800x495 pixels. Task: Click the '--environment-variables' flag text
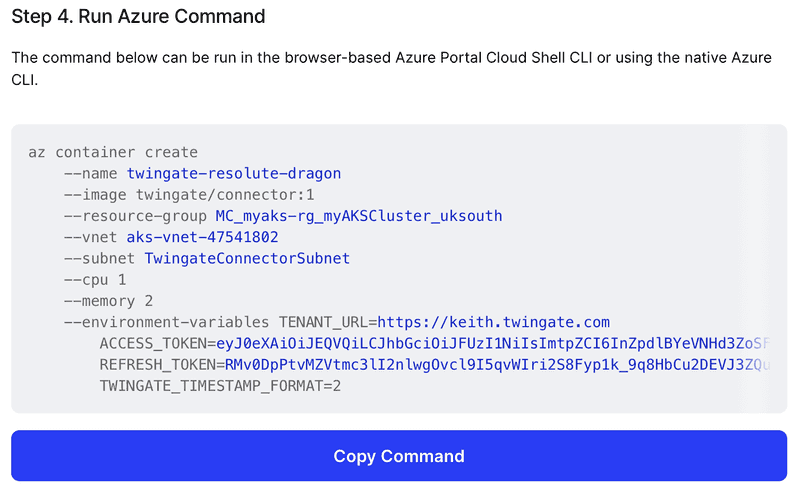[166, 323]
